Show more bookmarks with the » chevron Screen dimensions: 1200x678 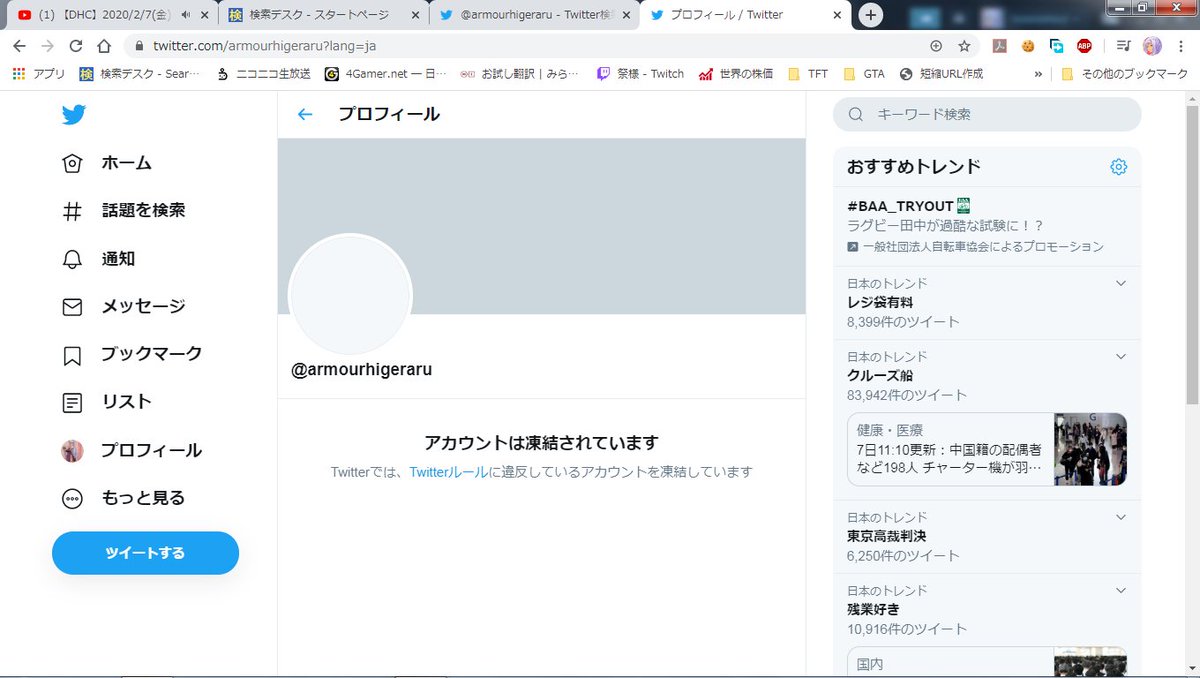point(1038,74)
